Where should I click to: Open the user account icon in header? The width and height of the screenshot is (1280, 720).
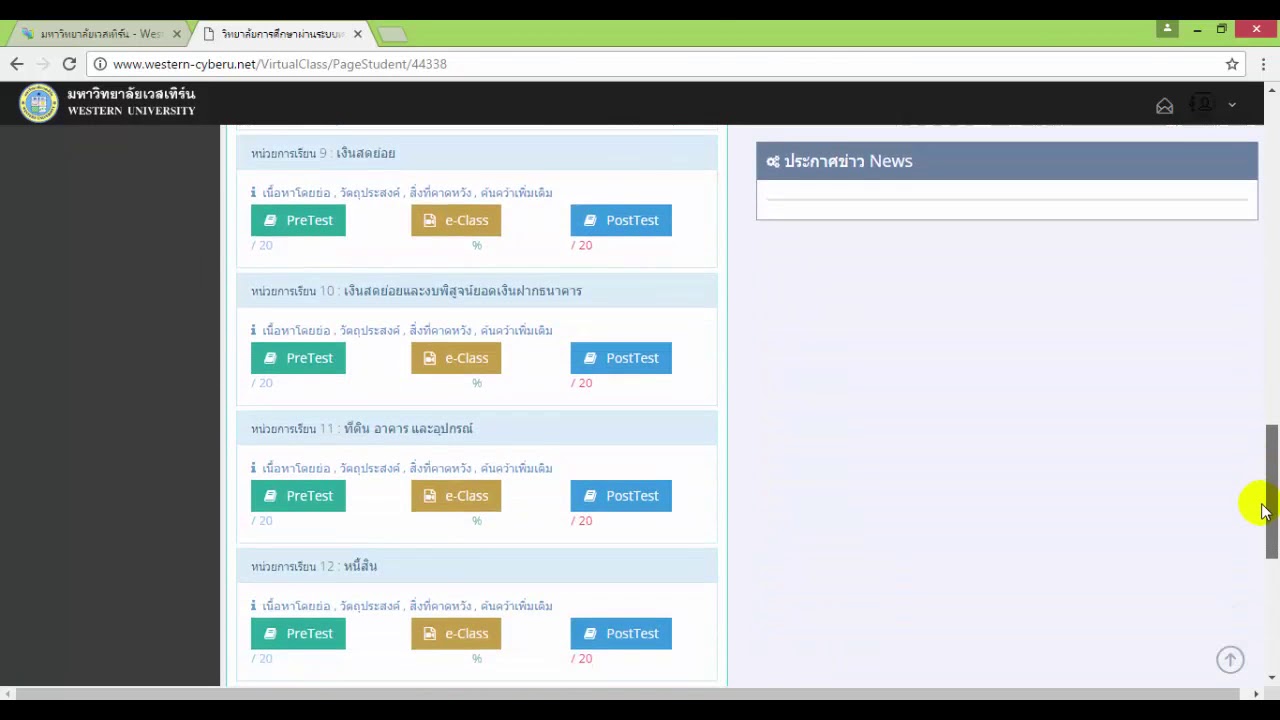coord(1202,104)
